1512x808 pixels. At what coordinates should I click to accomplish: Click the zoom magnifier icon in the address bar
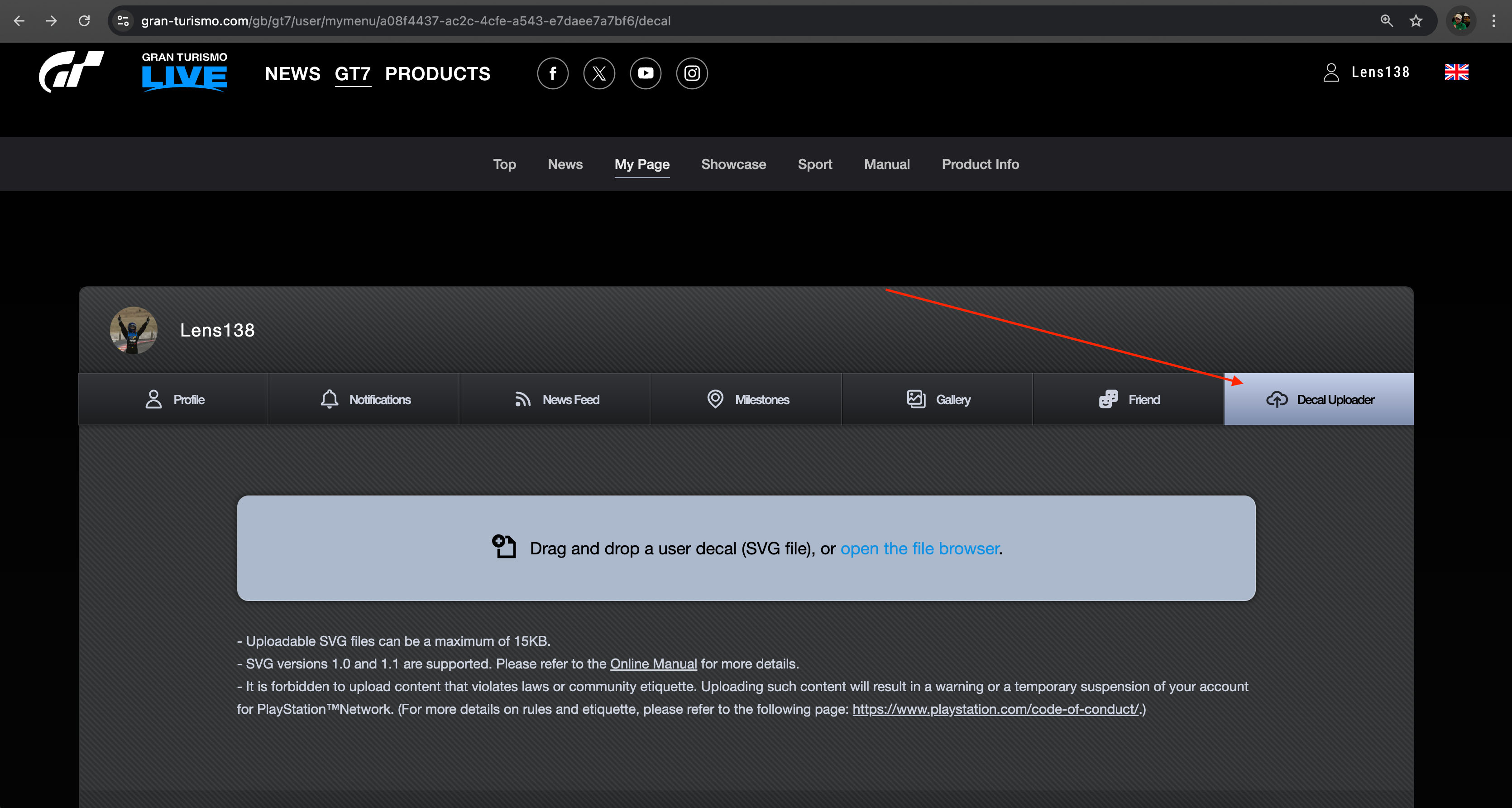1387,21
